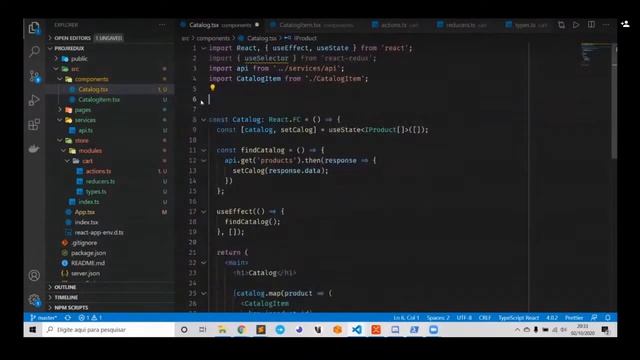Switch to the CatalogItem.tsx editor tab
The width and height of the screenshot is (640, 360).
pos(315,25)
